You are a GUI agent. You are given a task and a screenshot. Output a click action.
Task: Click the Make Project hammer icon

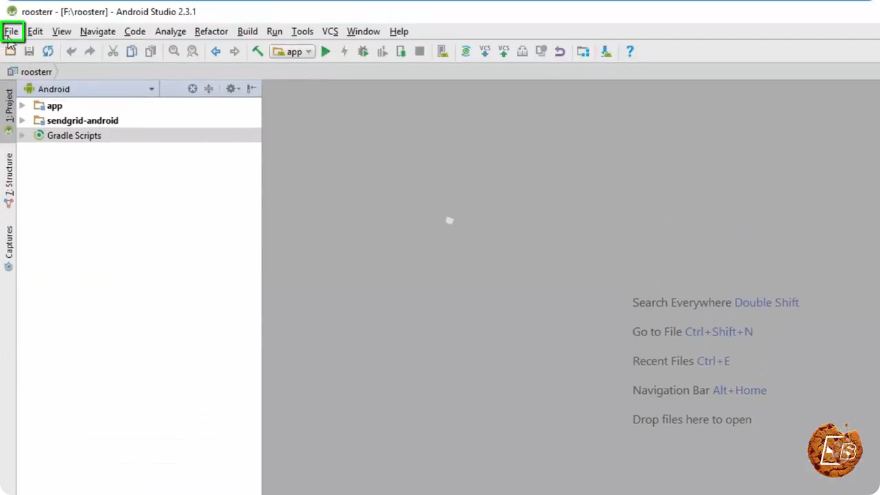(258, 52)
